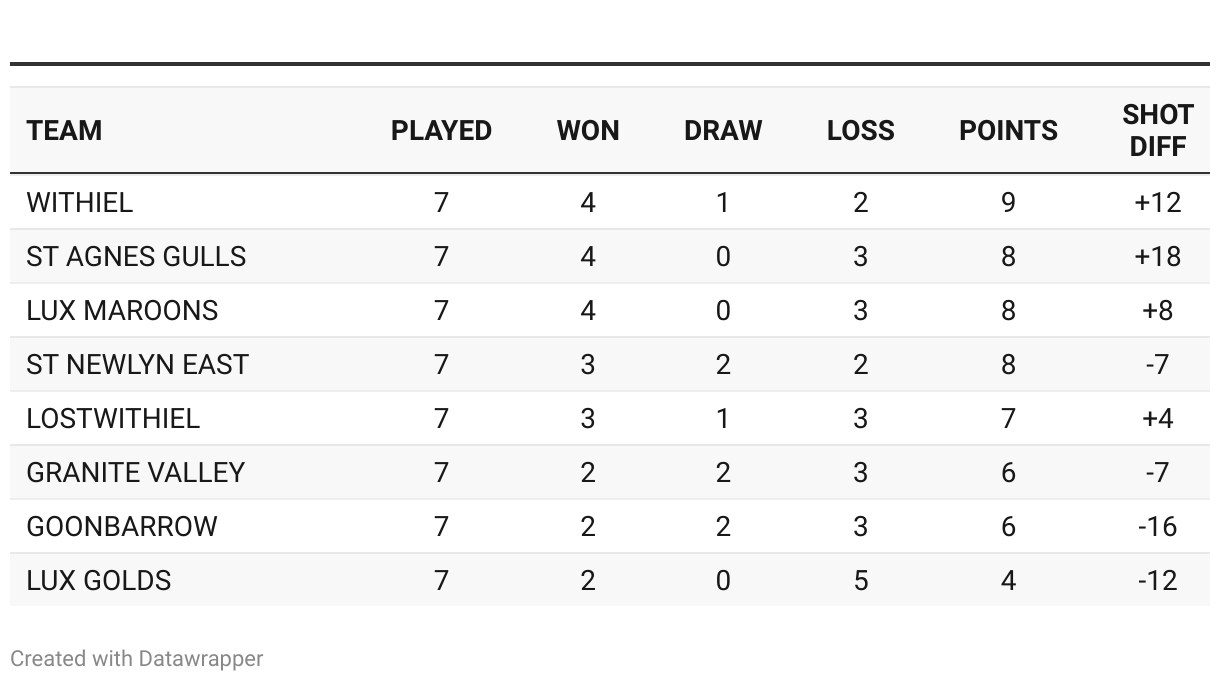Screen dimensions: 1220x682
Task: Open the Created with Datawrapper link
Action: click(137, 659)
